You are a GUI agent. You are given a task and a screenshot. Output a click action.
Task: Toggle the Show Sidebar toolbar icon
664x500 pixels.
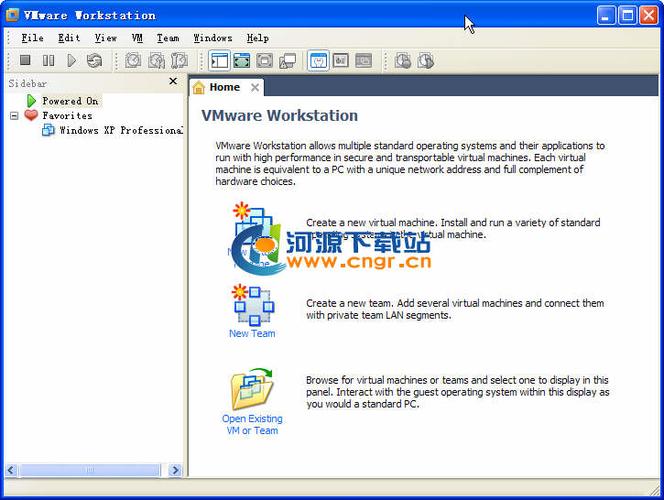pos(219,61)
